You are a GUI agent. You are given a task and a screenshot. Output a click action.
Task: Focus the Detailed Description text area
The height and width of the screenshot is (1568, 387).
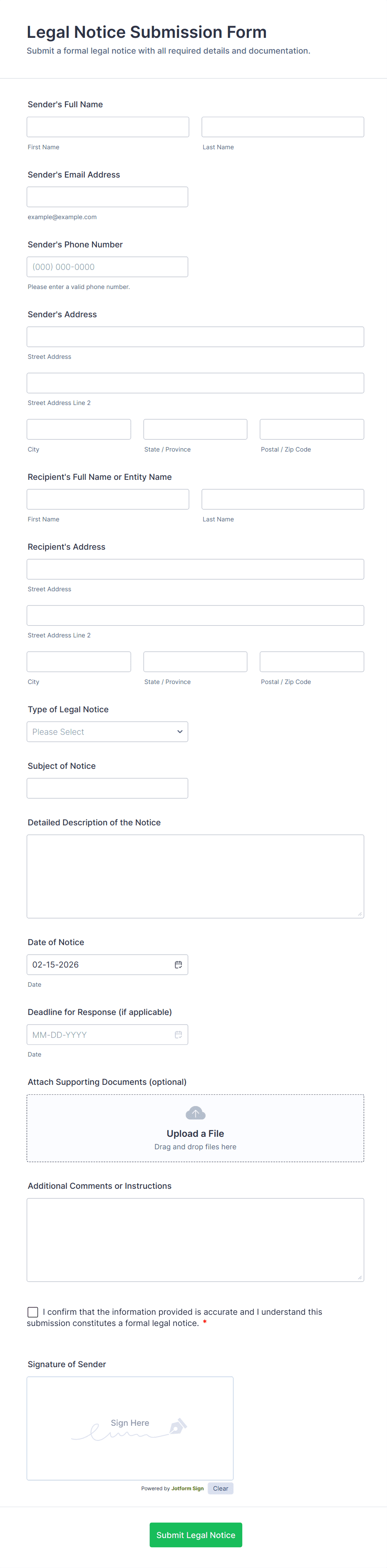tap(195, 876)
